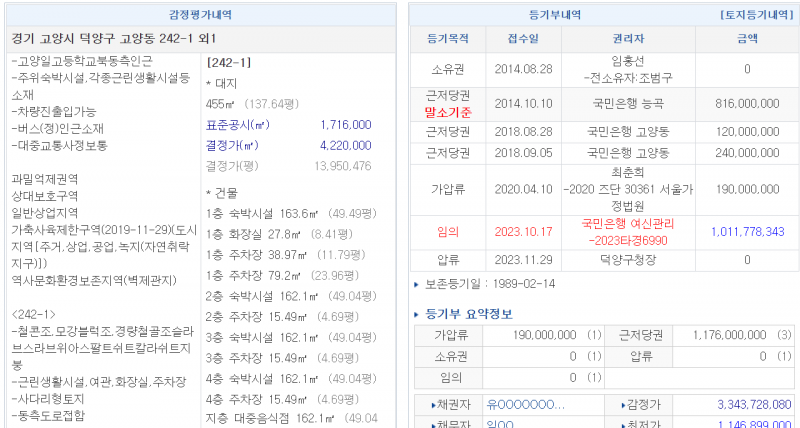Click the 권리자 column header
800x428 pixels.
click(x=628, y=40)
